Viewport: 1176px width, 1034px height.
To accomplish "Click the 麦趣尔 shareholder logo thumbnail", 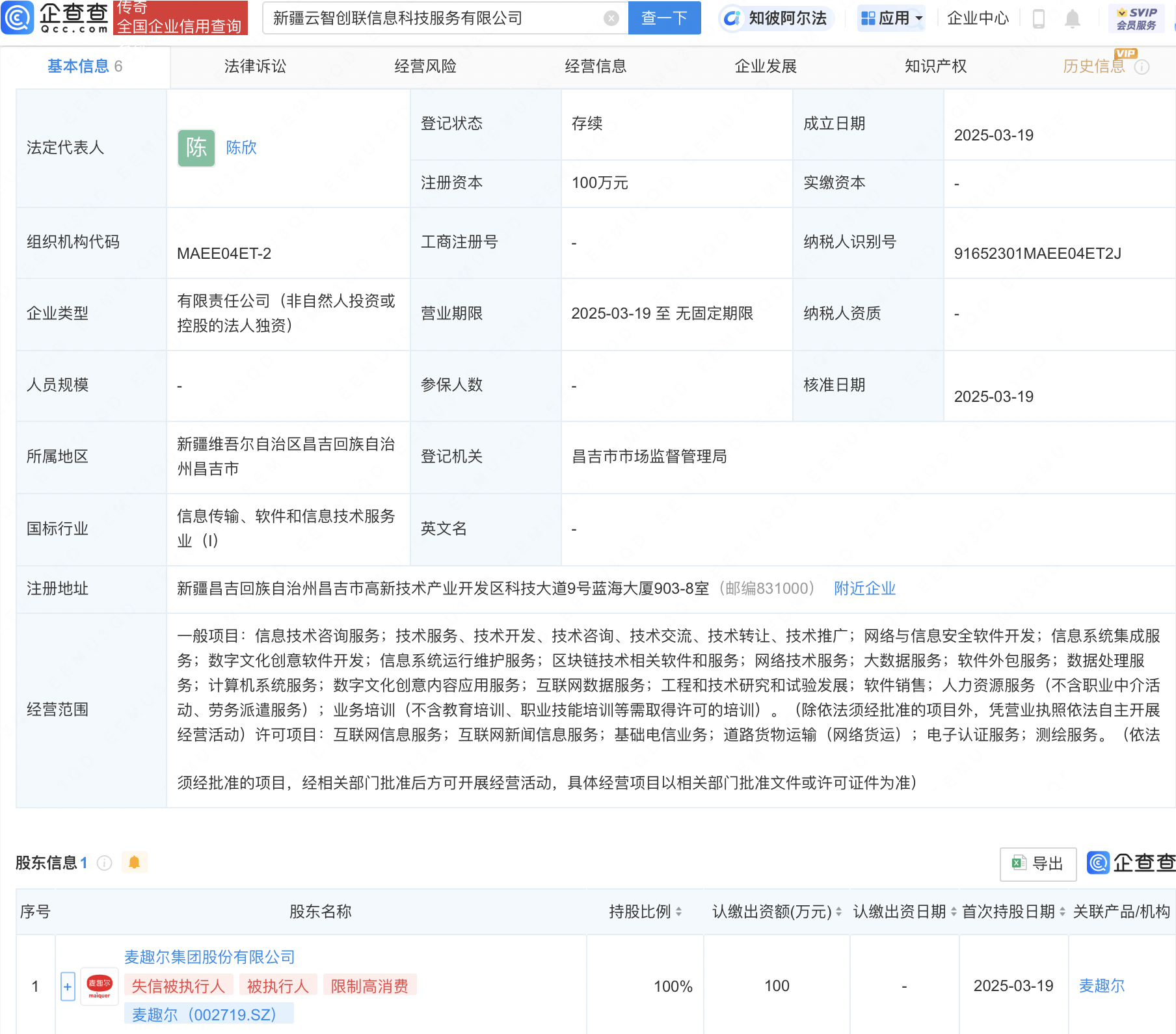I will (100, 987).
